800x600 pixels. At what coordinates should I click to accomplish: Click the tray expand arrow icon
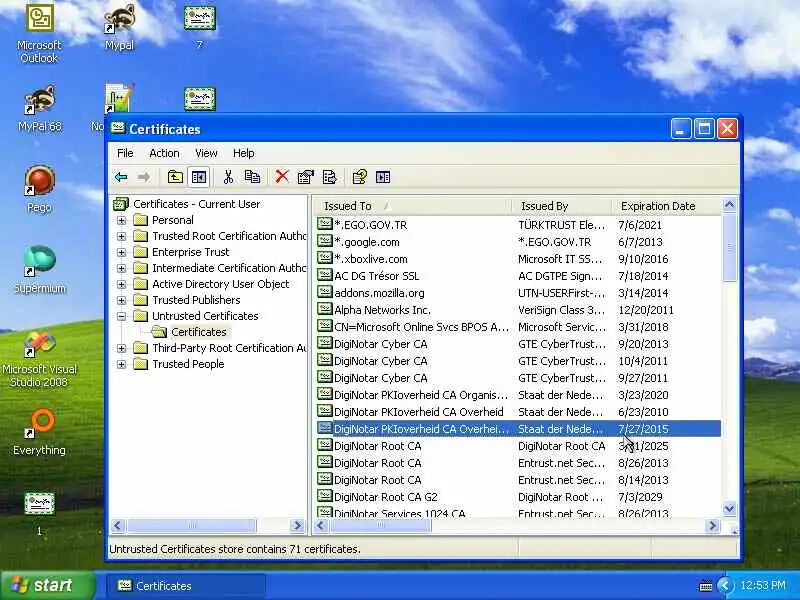pyautogui.click(x=724, y=585)
